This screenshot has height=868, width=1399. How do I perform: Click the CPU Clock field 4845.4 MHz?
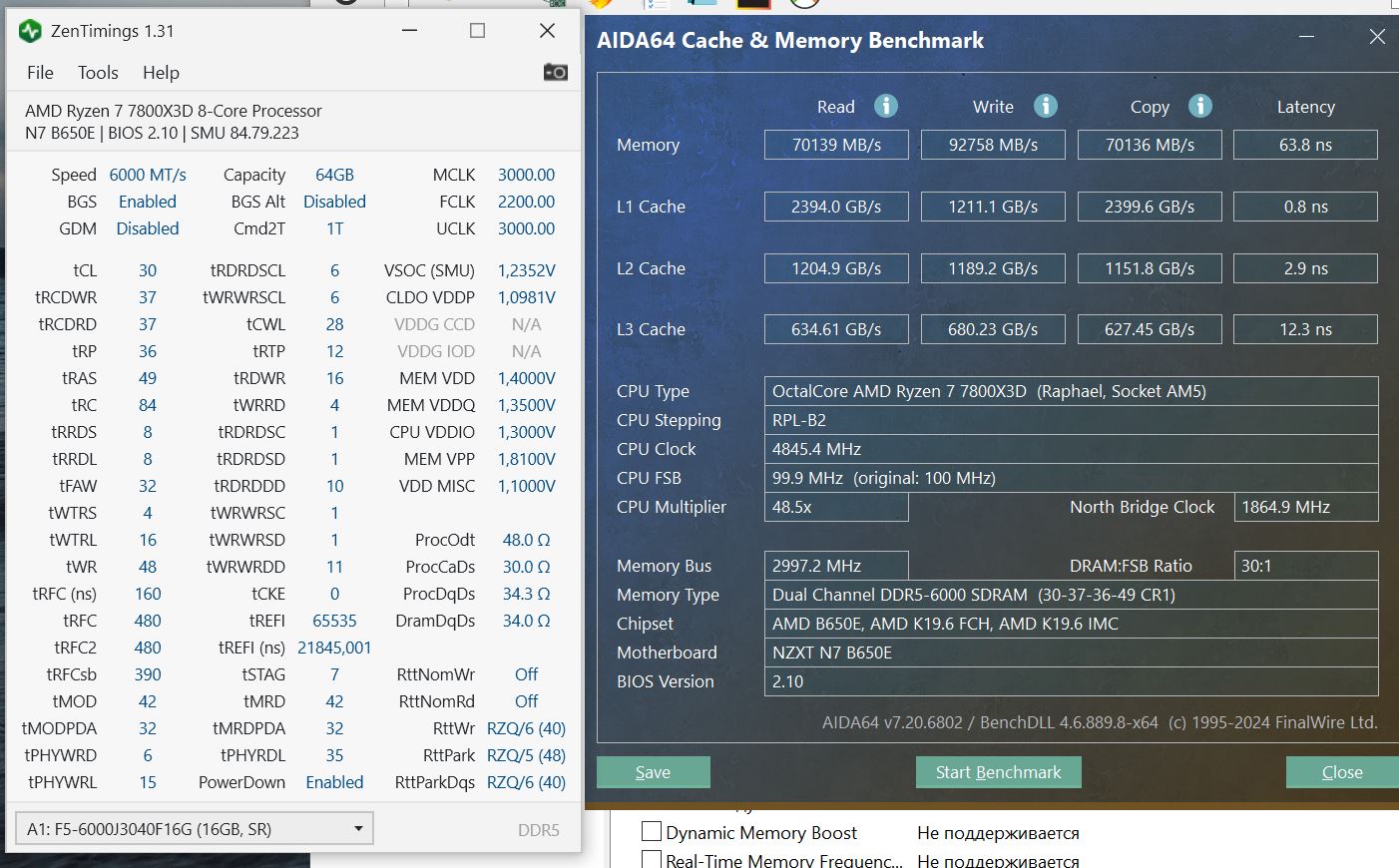(1071, 449)
